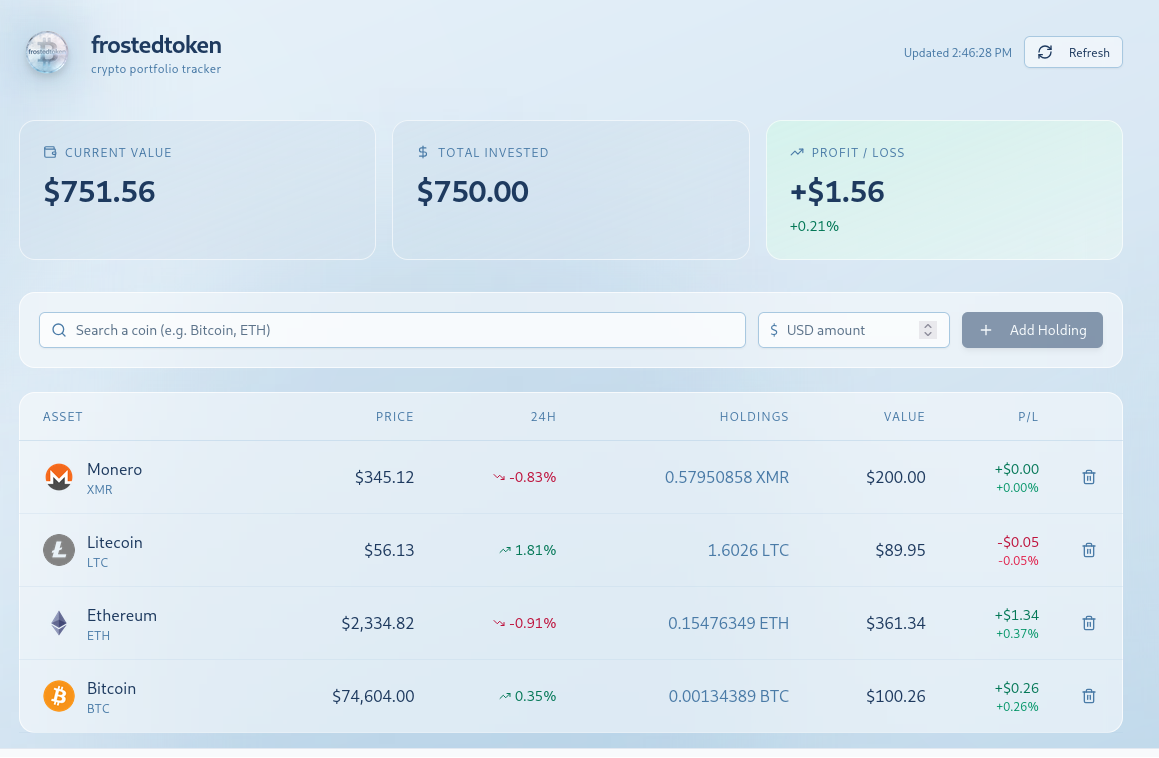This screenshot has width=1159, height=758.
Task: Click the orange Monero coin icon
Action: pyautogui.click(x=59, y=478)
